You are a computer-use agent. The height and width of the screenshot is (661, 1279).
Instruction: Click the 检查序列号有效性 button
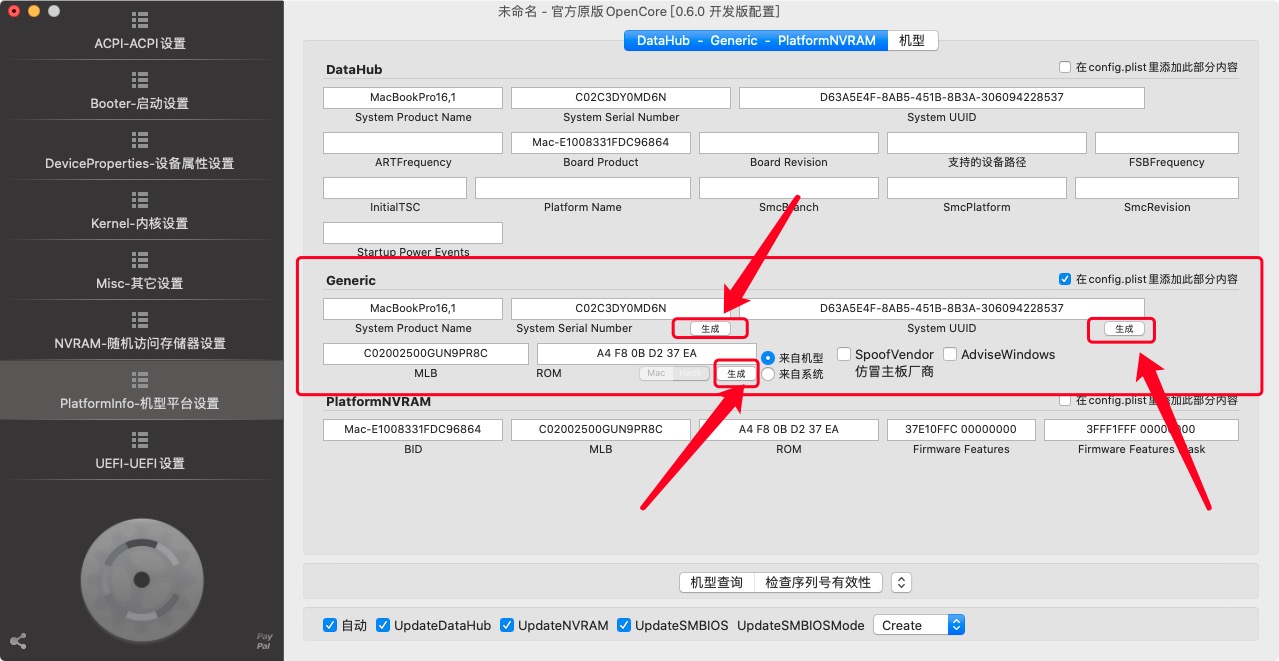click(x=818, y=582)
